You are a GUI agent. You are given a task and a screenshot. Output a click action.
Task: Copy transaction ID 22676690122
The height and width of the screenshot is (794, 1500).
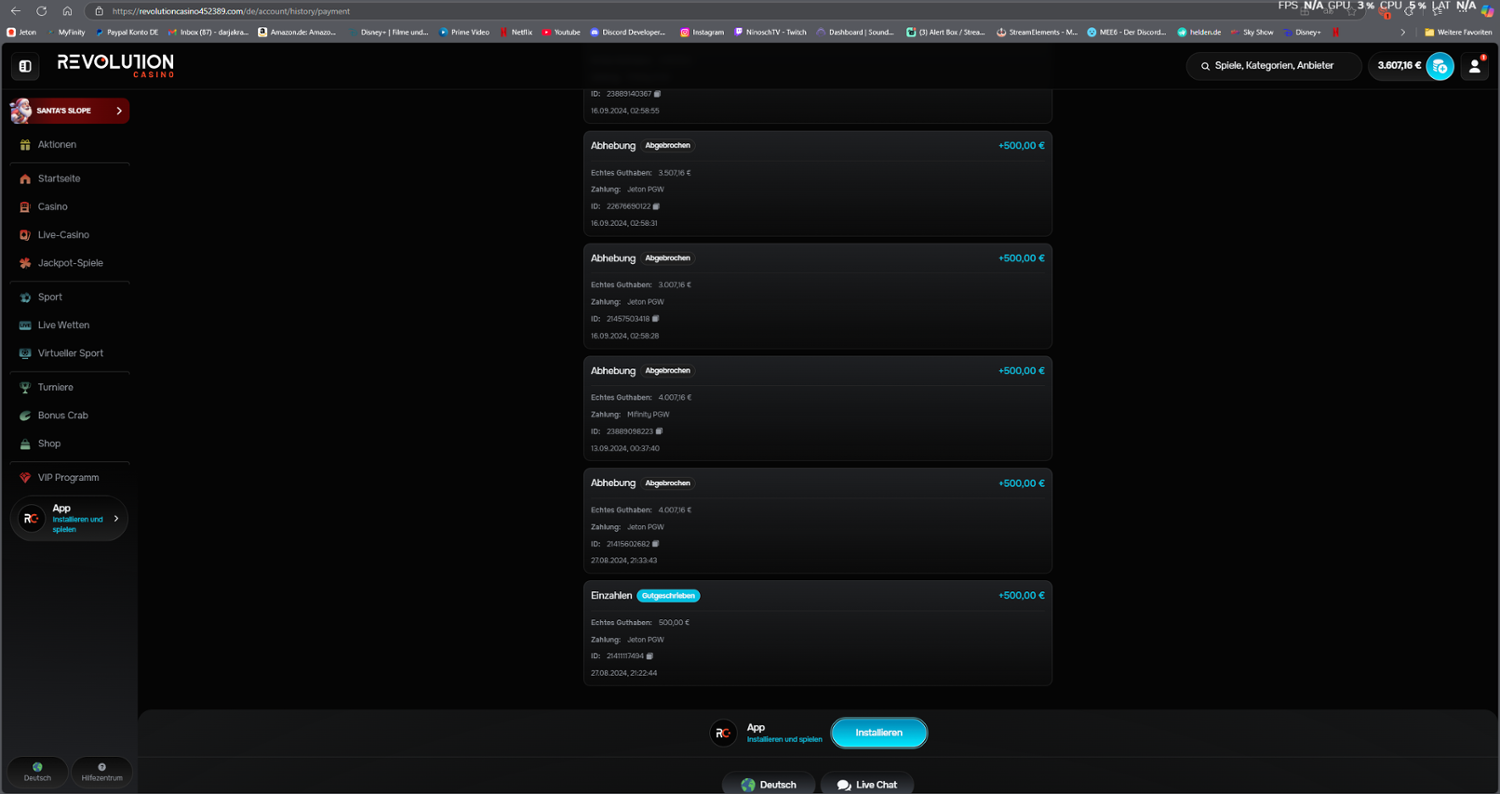point(657,206)
